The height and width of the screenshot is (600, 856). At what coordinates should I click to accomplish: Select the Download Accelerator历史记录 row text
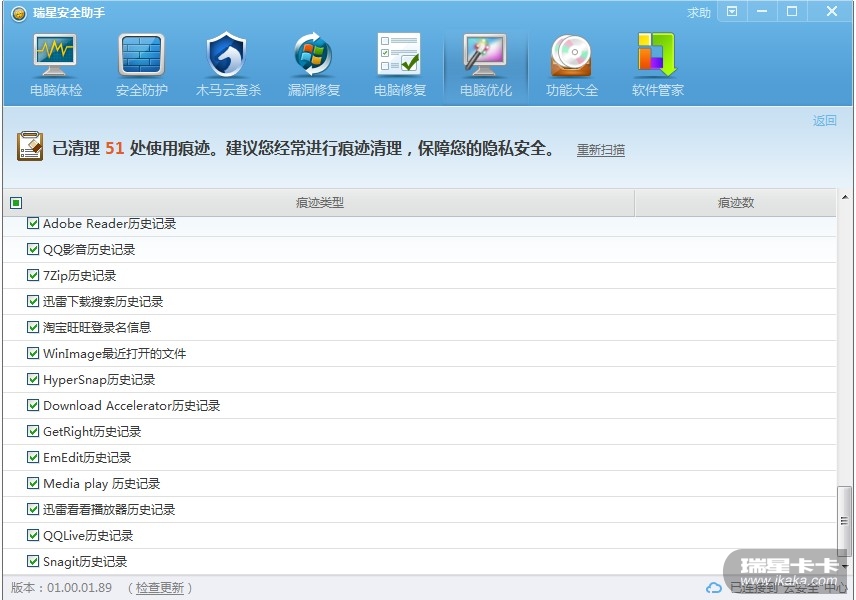(132, 406)
